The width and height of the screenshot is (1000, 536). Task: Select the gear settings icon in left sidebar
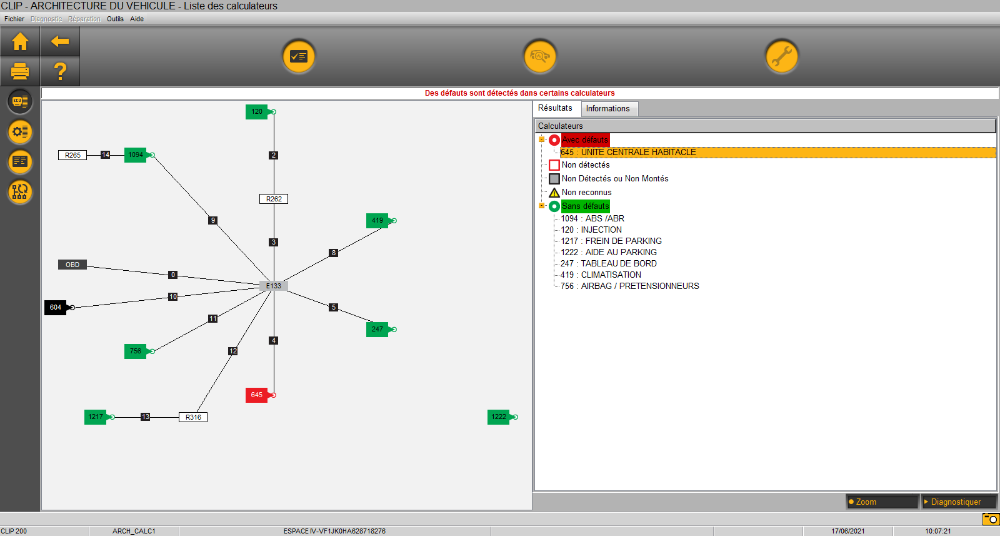pyautogui.click(x=19, y=131)
